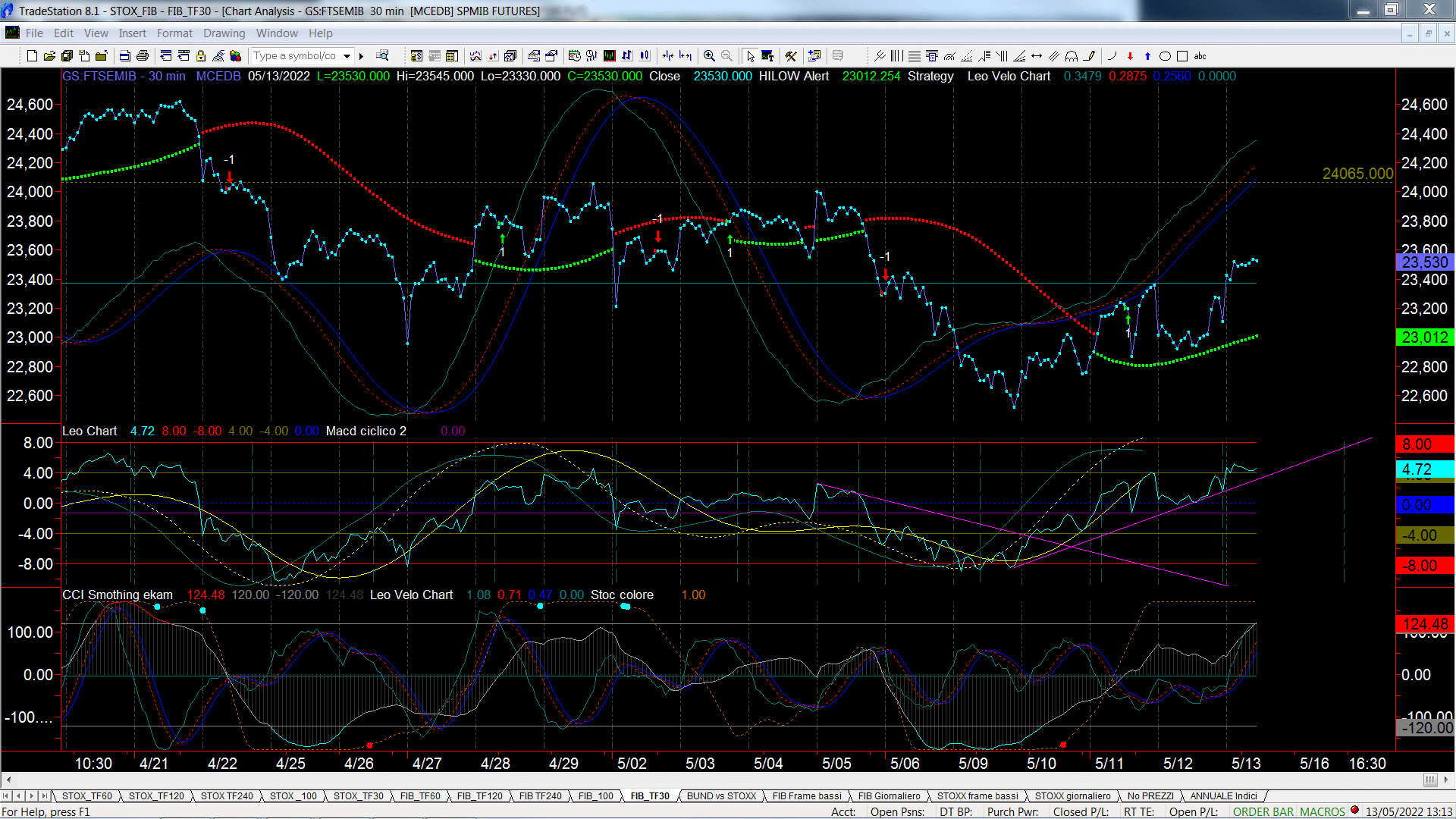Click the text annotation chart tool

(767, 56)
